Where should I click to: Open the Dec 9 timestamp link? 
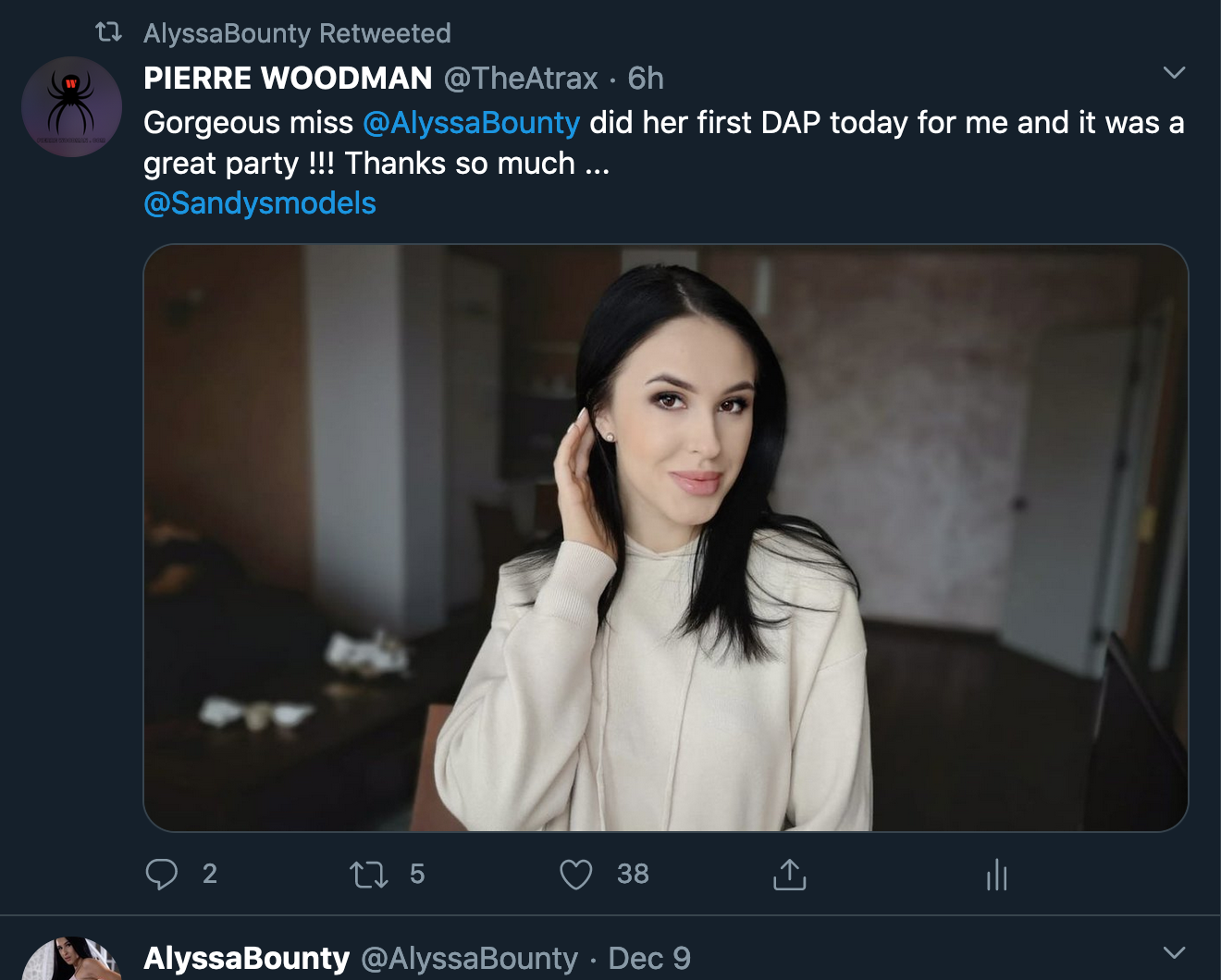[649, 959]
